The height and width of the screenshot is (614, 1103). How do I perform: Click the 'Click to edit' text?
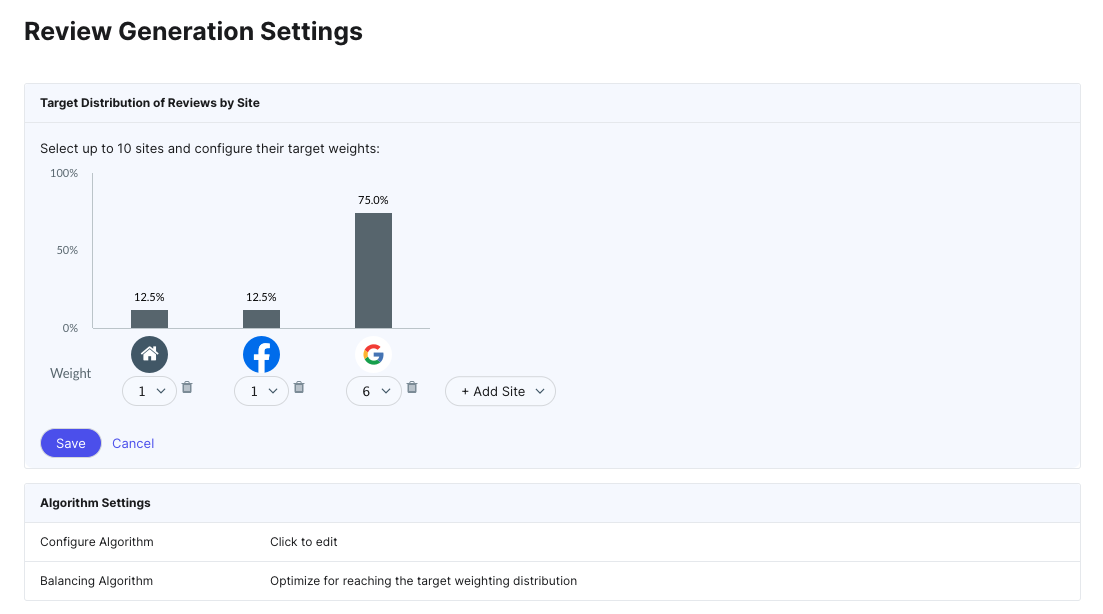pyautogui.click(x=304, y=542)
